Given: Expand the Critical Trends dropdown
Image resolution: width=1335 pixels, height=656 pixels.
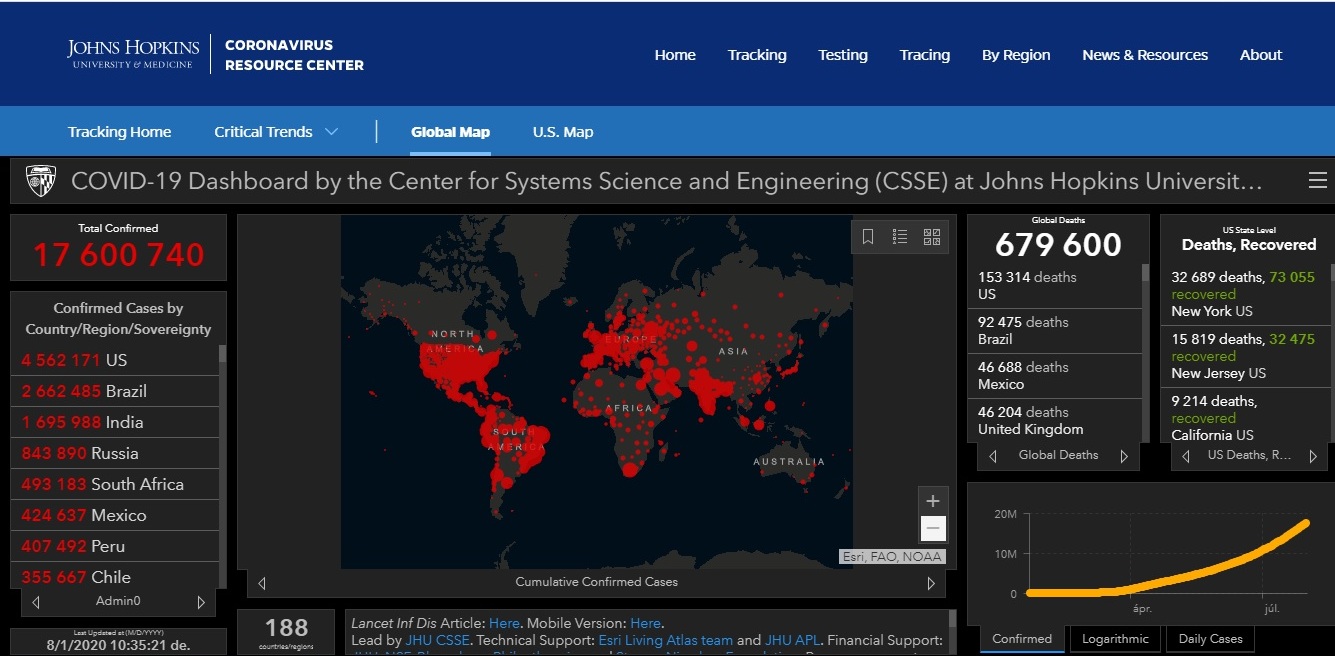Looking at the screenshot, I should coord(276,132).
